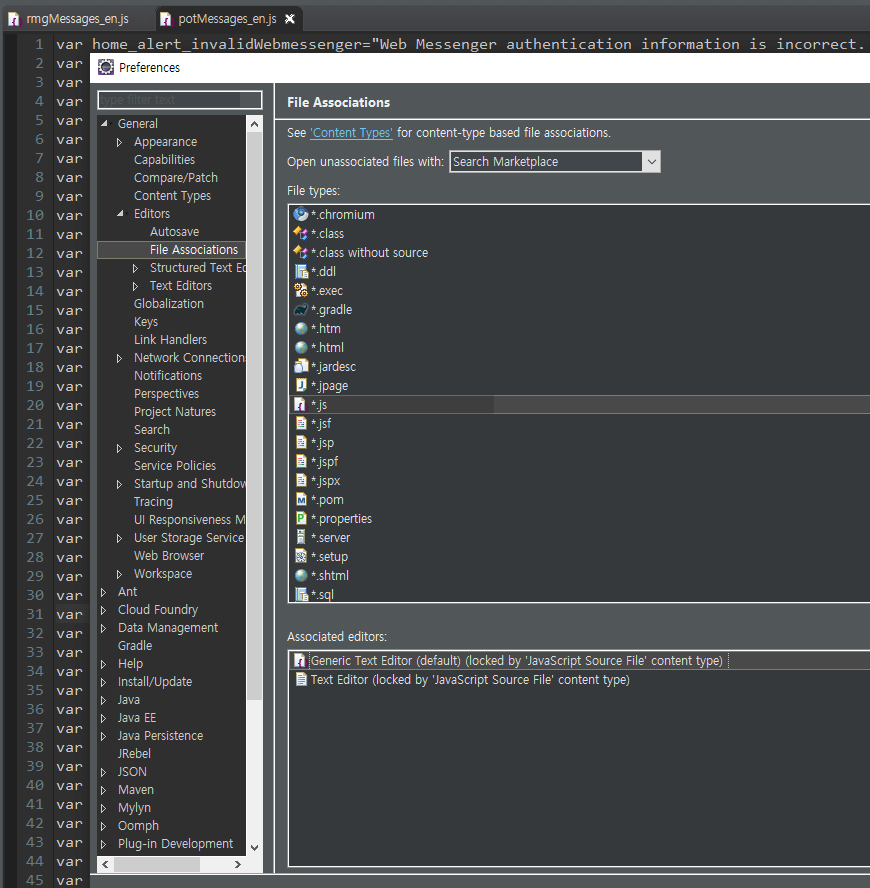Select the *.class file type icon

click(x=301, y=233)
